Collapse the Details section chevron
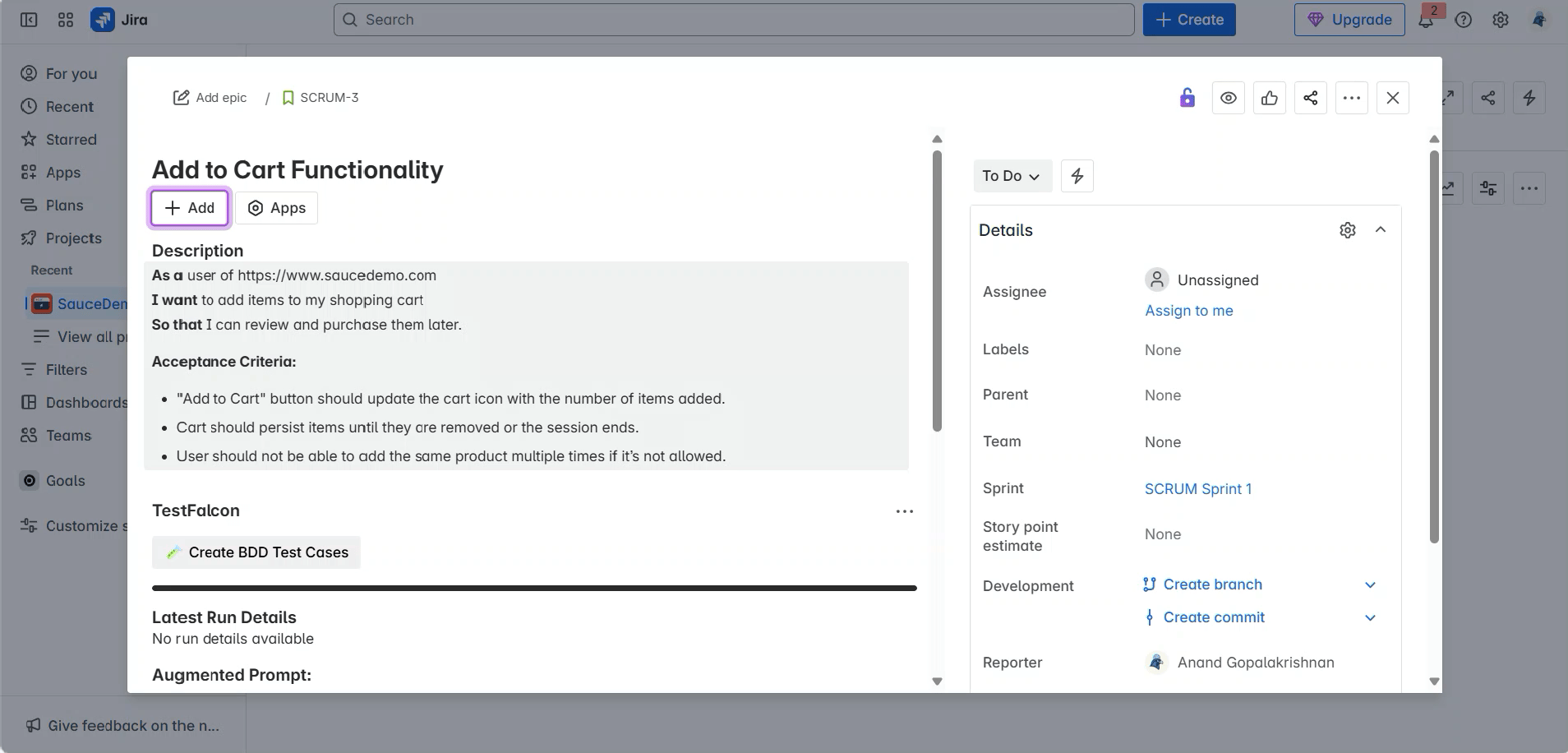This screenshot has width=1568, height=753. click(x=1381, y=230)
